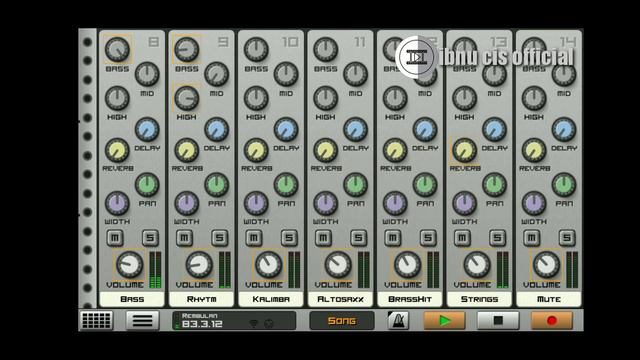Click the Rembulan 83.3.12 position display
The width and height of the screenshot is (640, 360).
(234, 320)
